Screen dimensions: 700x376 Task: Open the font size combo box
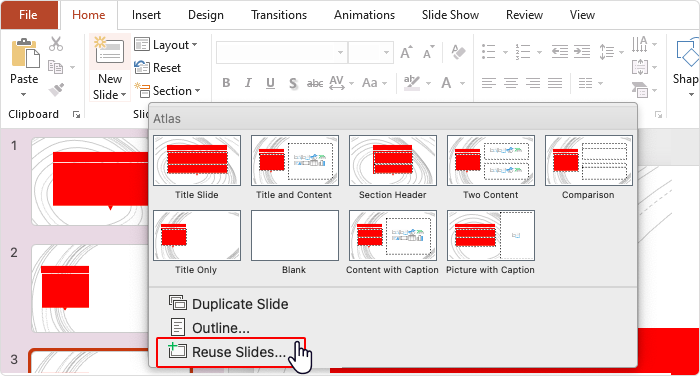click(x=371, y=53)
